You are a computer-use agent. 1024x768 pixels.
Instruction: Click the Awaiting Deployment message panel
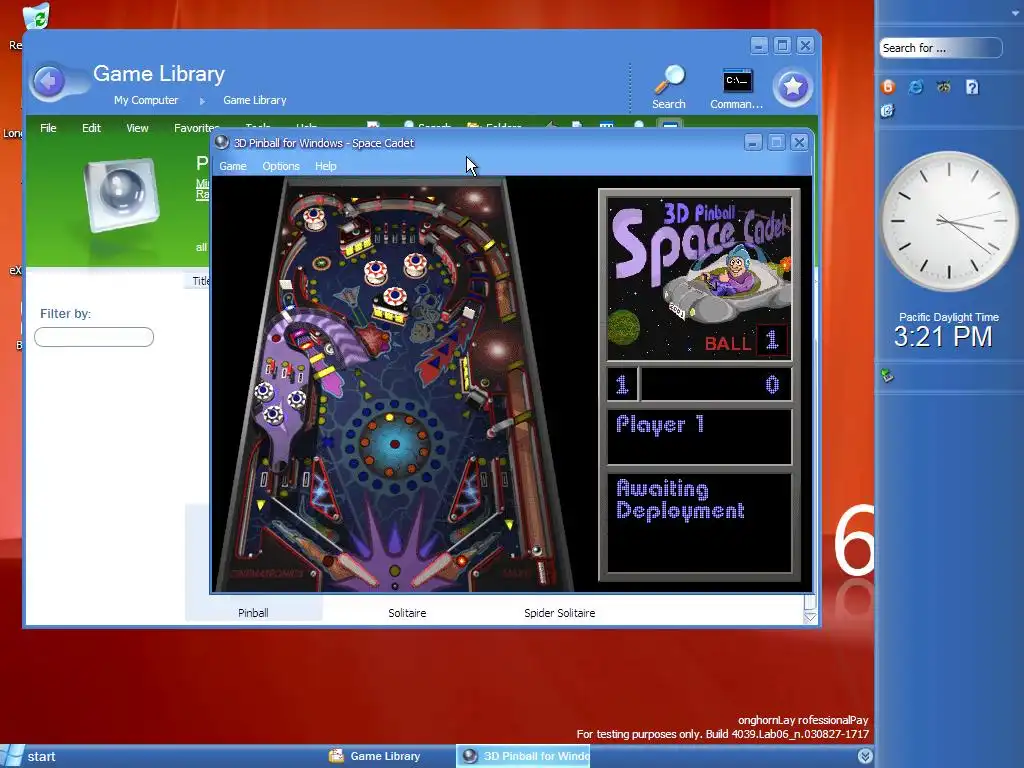[x=699, y=522]
